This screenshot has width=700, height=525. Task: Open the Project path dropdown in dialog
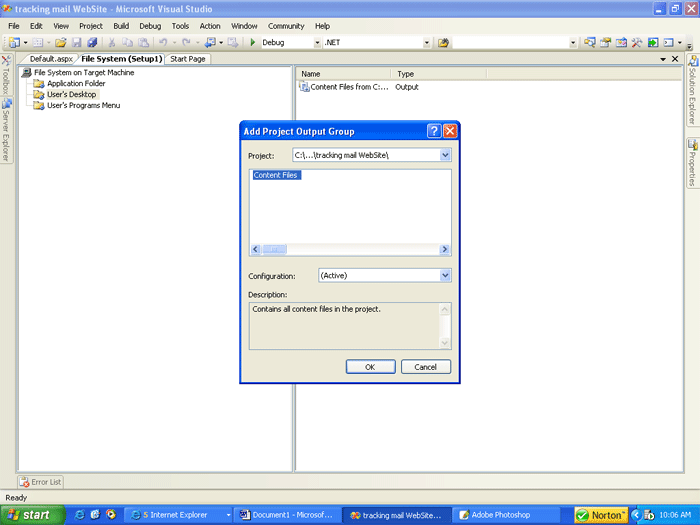[x=445, y=155]
